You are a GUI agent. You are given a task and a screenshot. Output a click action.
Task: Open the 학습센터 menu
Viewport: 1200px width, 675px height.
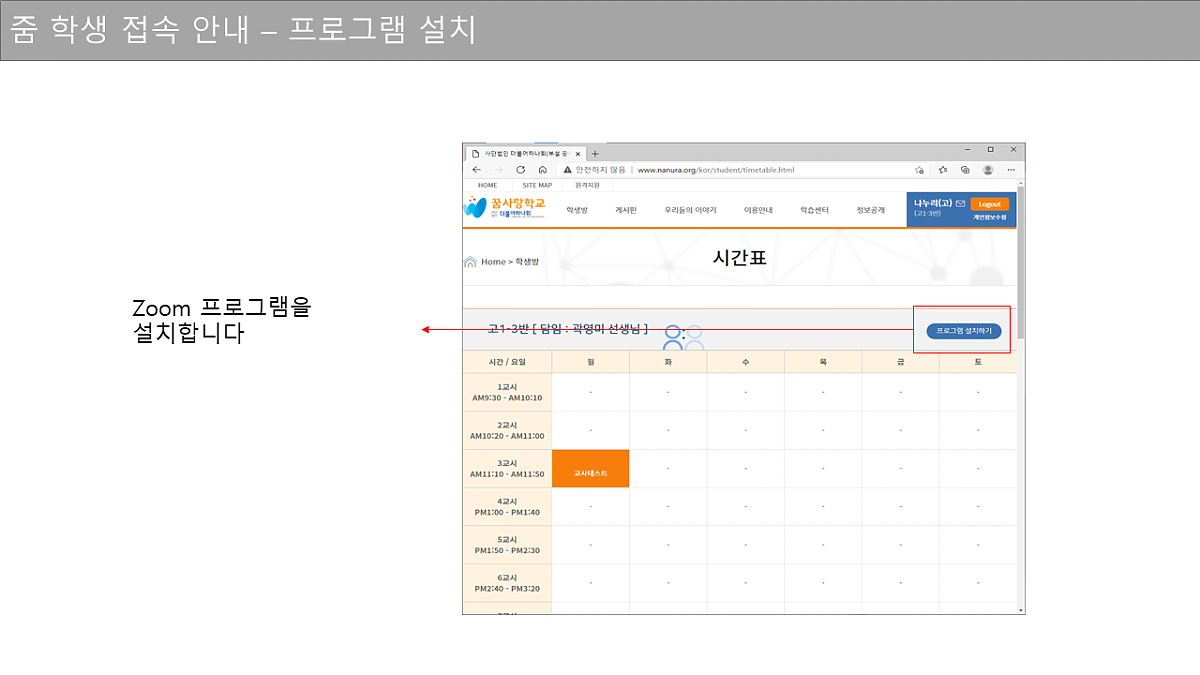tap(814, 210)
